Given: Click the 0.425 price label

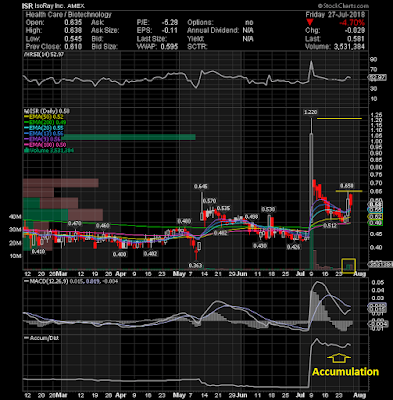Looking at the screenshot, I should [x=294, y=247].
